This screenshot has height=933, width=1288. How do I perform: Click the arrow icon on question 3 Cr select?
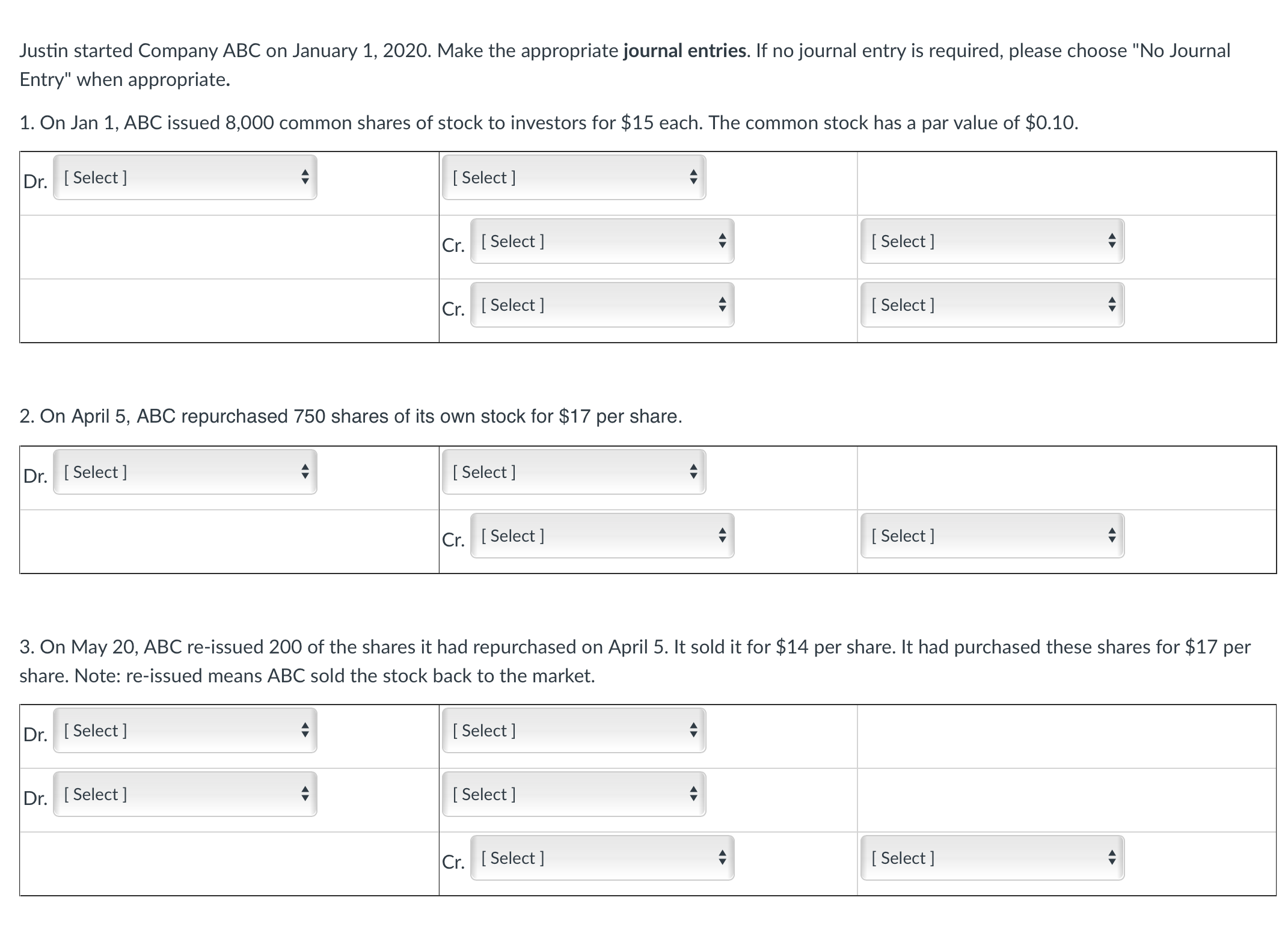722,858
